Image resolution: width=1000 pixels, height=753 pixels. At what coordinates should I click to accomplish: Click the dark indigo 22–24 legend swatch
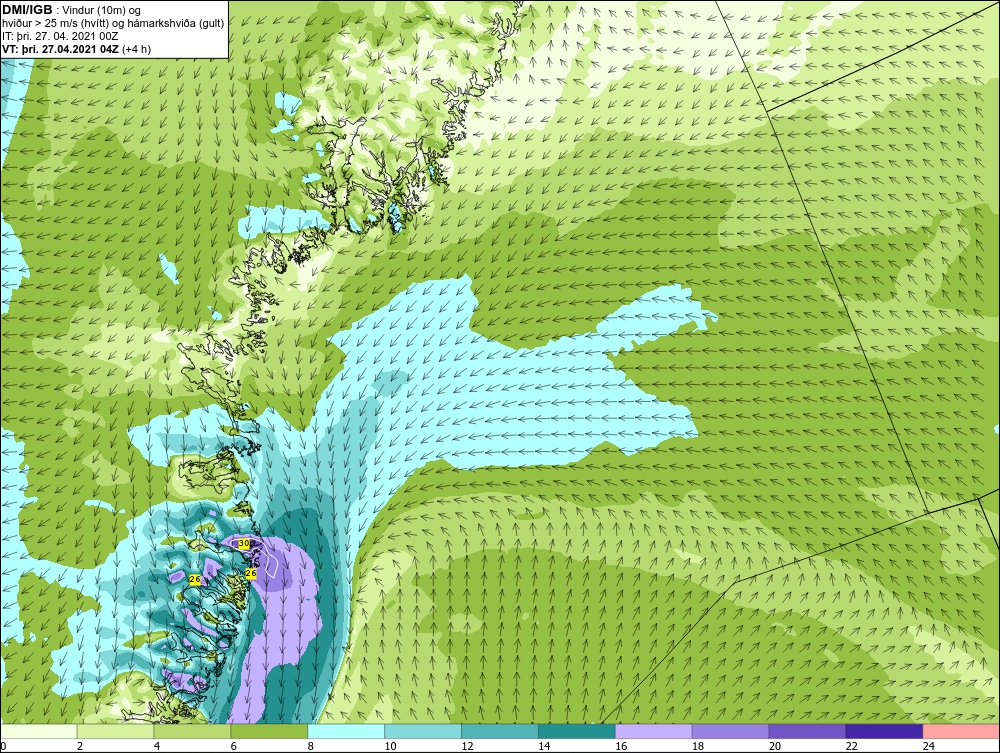pos(884,731)
